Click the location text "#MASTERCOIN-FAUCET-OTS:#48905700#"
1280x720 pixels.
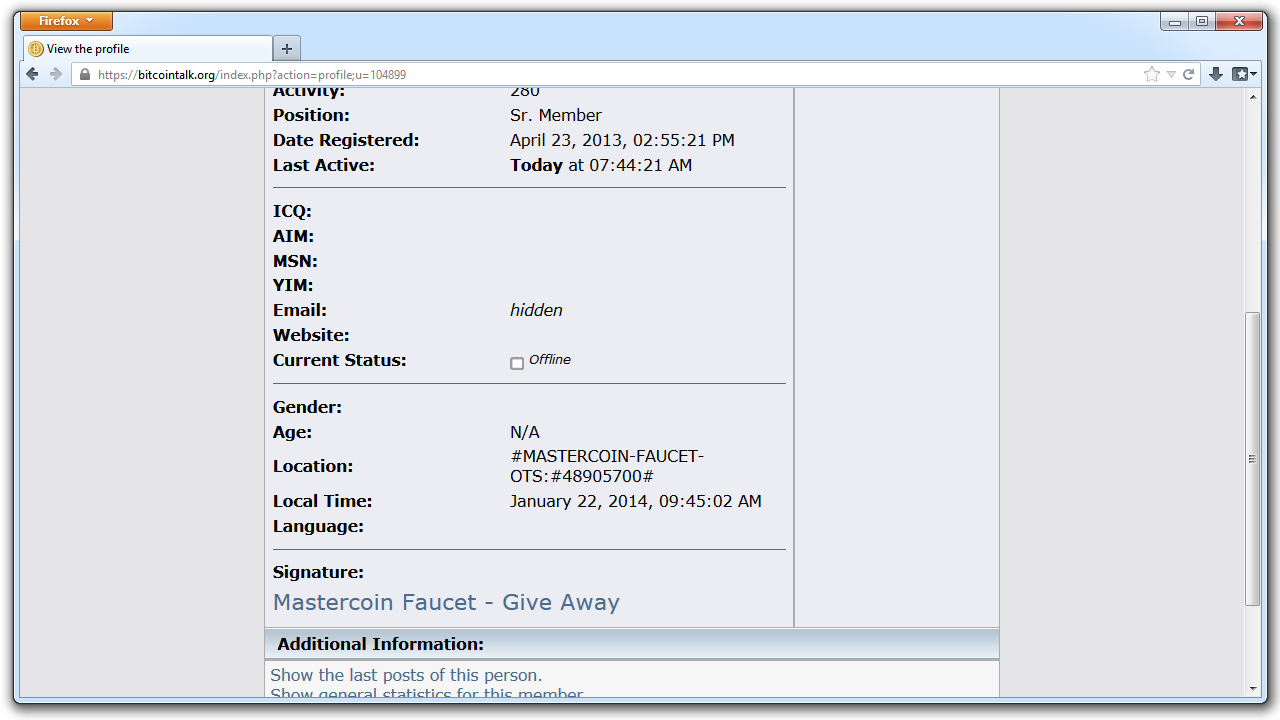607,466
